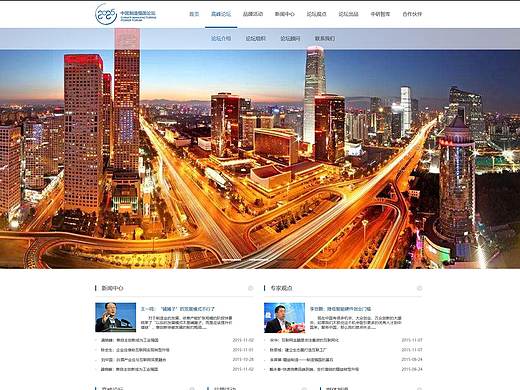Open the 合作伙伴 menu item
Viewport: 520px width, 390px height.
click(412, 14)
